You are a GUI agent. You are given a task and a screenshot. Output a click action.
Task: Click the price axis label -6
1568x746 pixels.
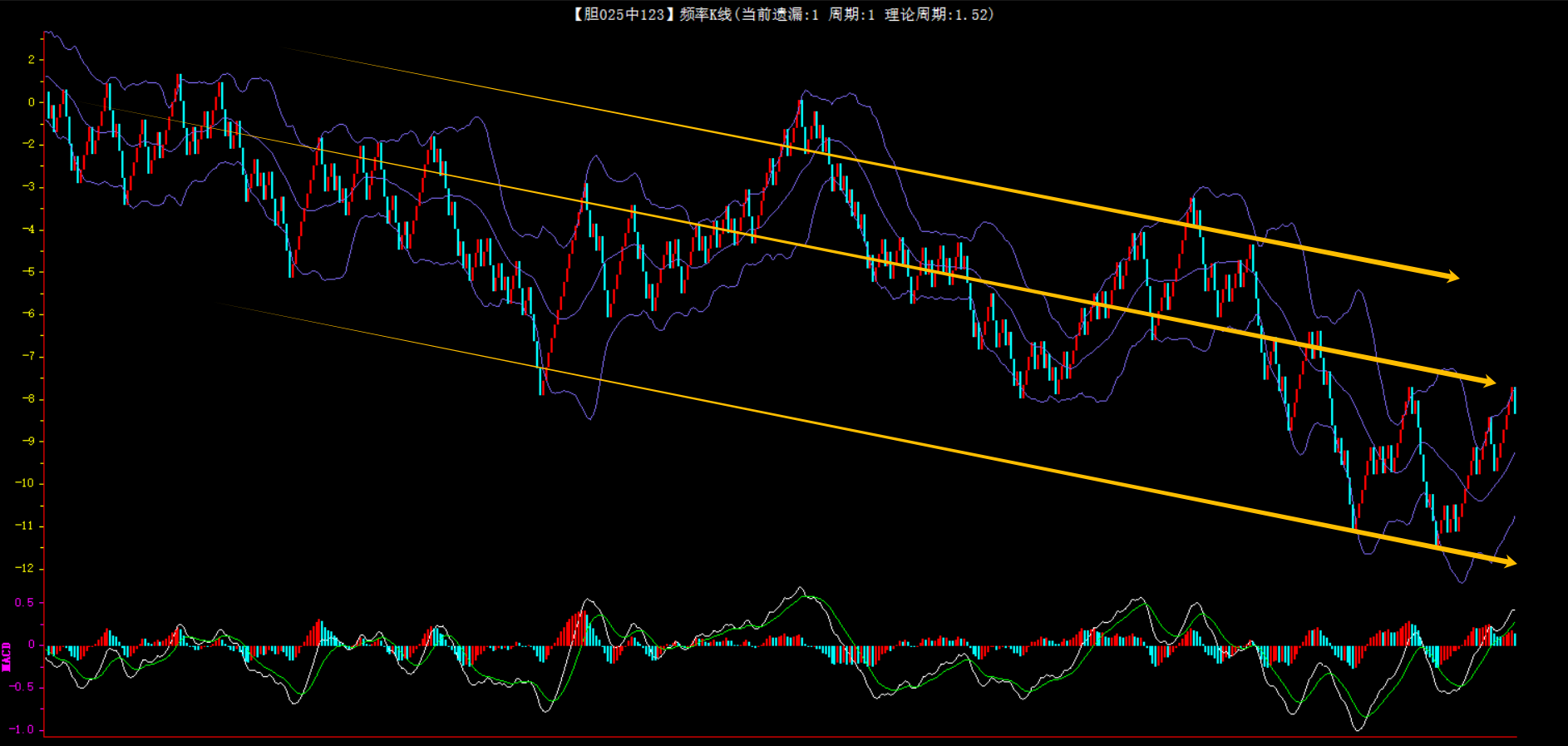point(27,314)
